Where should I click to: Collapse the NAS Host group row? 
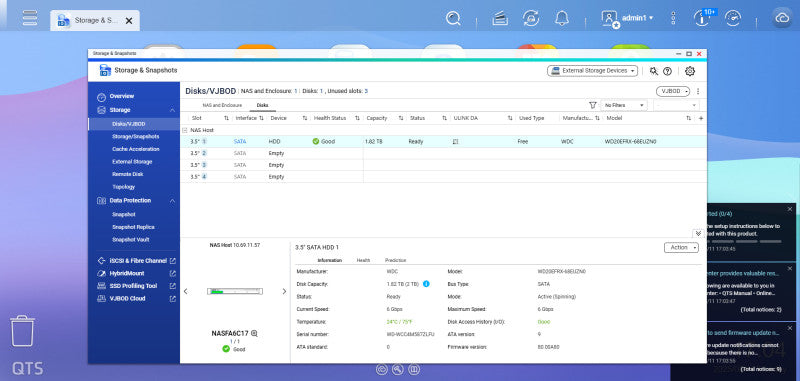[185, 131]
